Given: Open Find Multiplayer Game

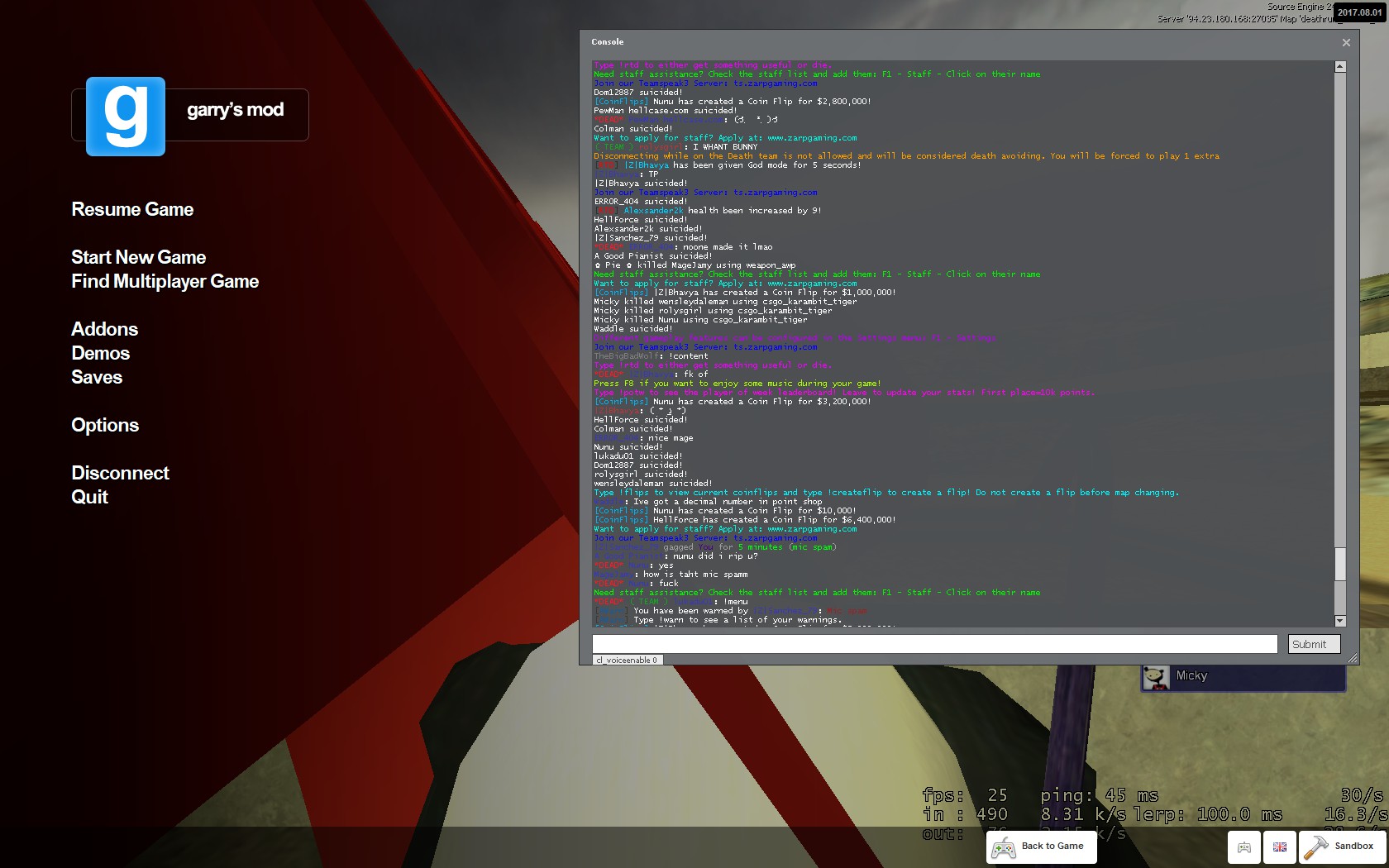Looking at the screenshot, I should point(165,282).
